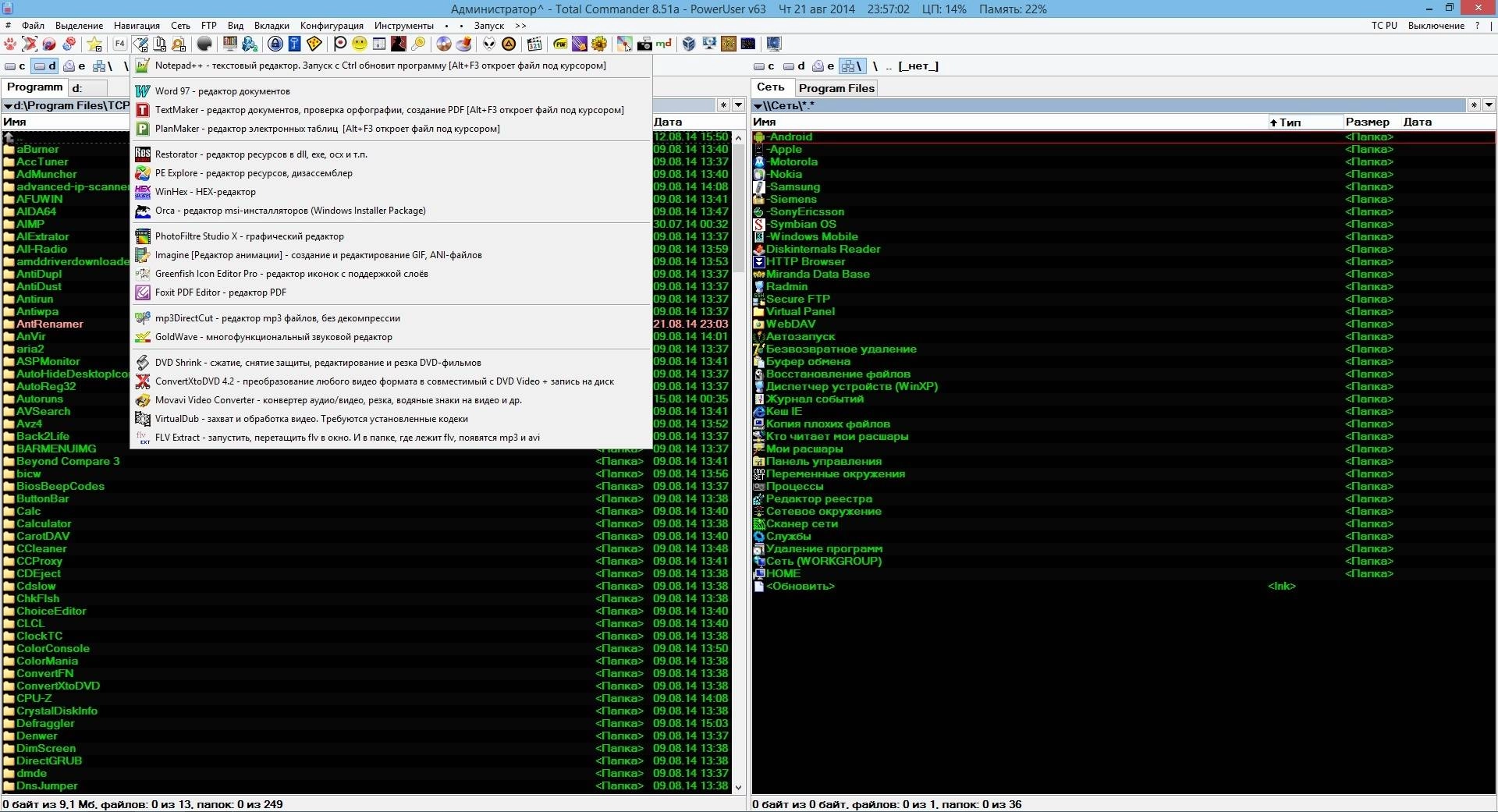Image resolution: width=1498 pixels, height=812 pixels.
Task: Switch to the Programm tab
Action: pyautogui.click(x=34, y=87)
